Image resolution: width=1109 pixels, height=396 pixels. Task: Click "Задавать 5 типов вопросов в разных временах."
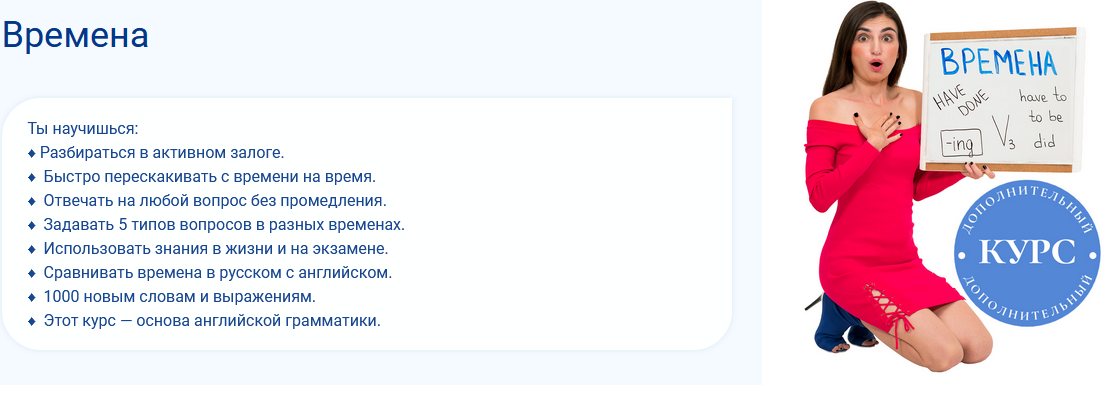click(x=224, y=225)
